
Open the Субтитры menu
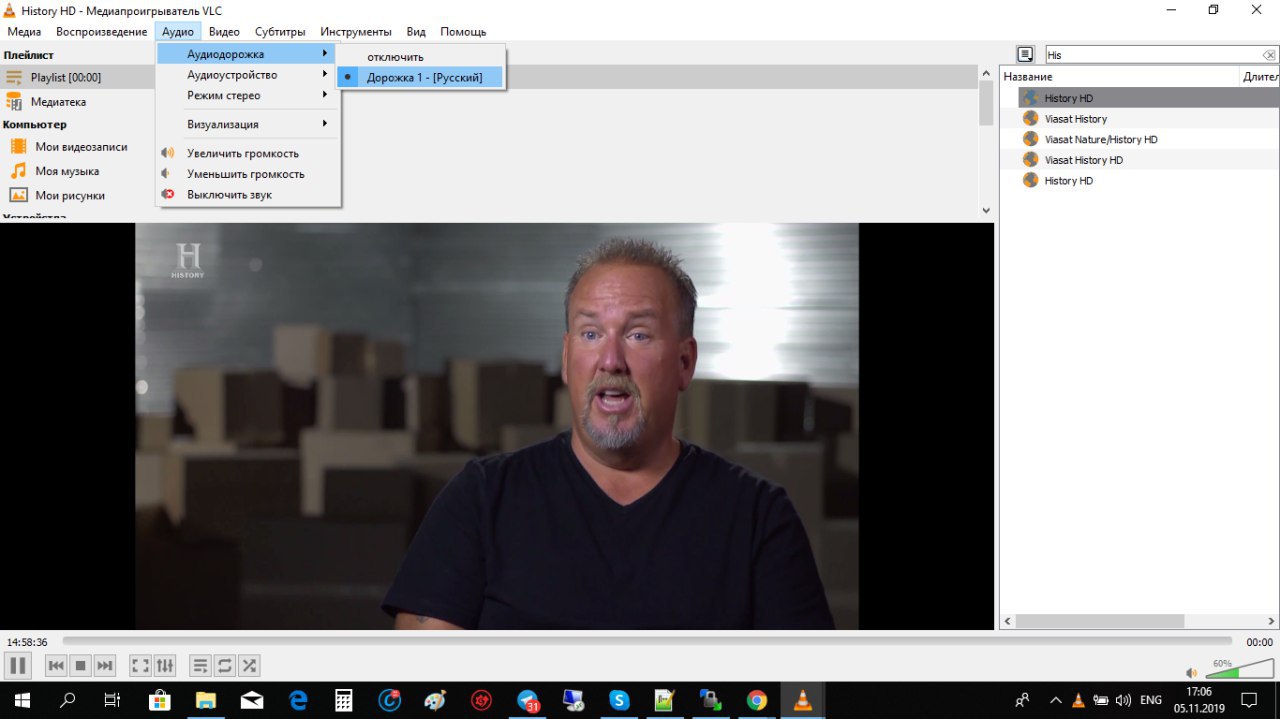[280, 32]
